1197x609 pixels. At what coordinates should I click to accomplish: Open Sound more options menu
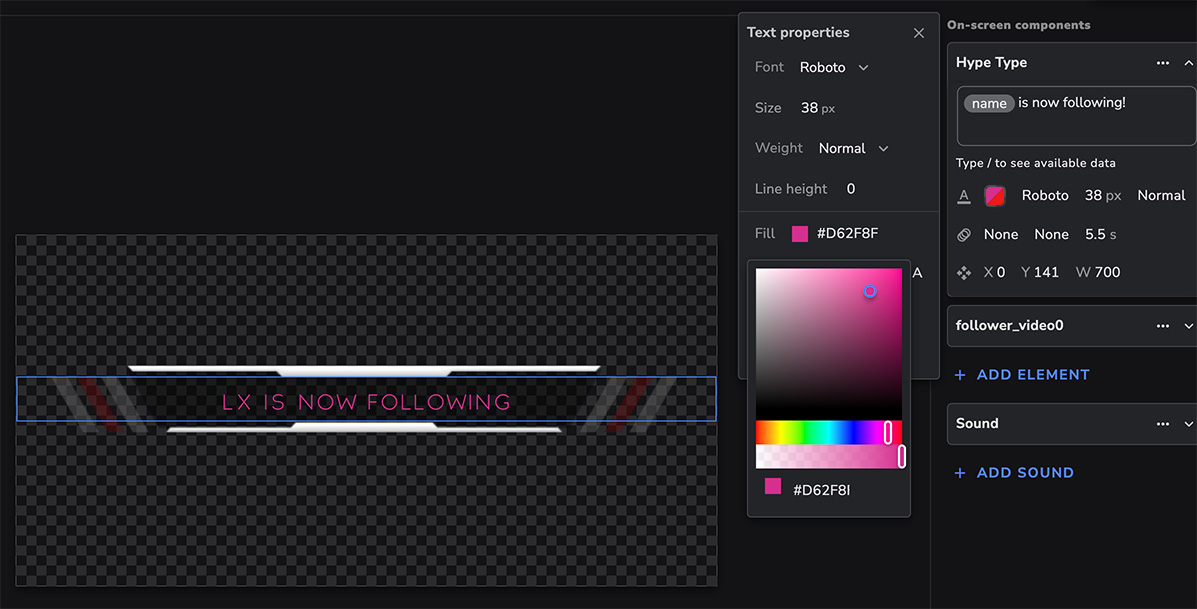1162,424
